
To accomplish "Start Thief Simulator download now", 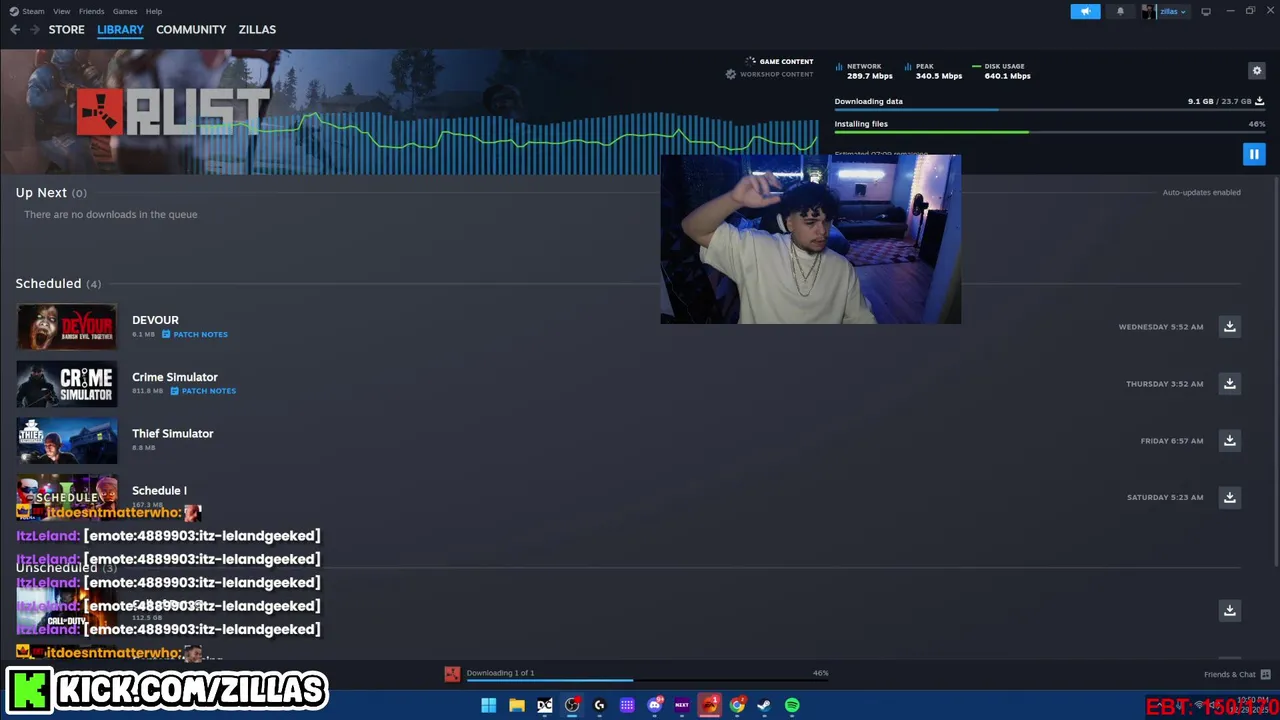I will pyautogui.click(x=1230, y=441).
